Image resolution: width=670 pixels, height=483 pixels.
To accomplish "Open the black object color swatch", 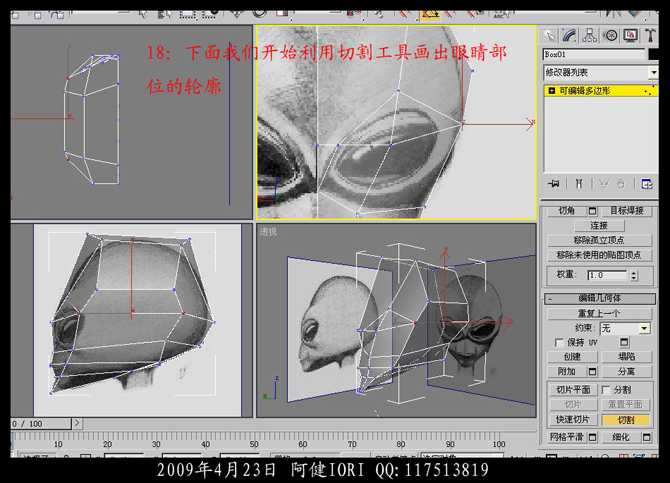I will click(x=653, y=54).
